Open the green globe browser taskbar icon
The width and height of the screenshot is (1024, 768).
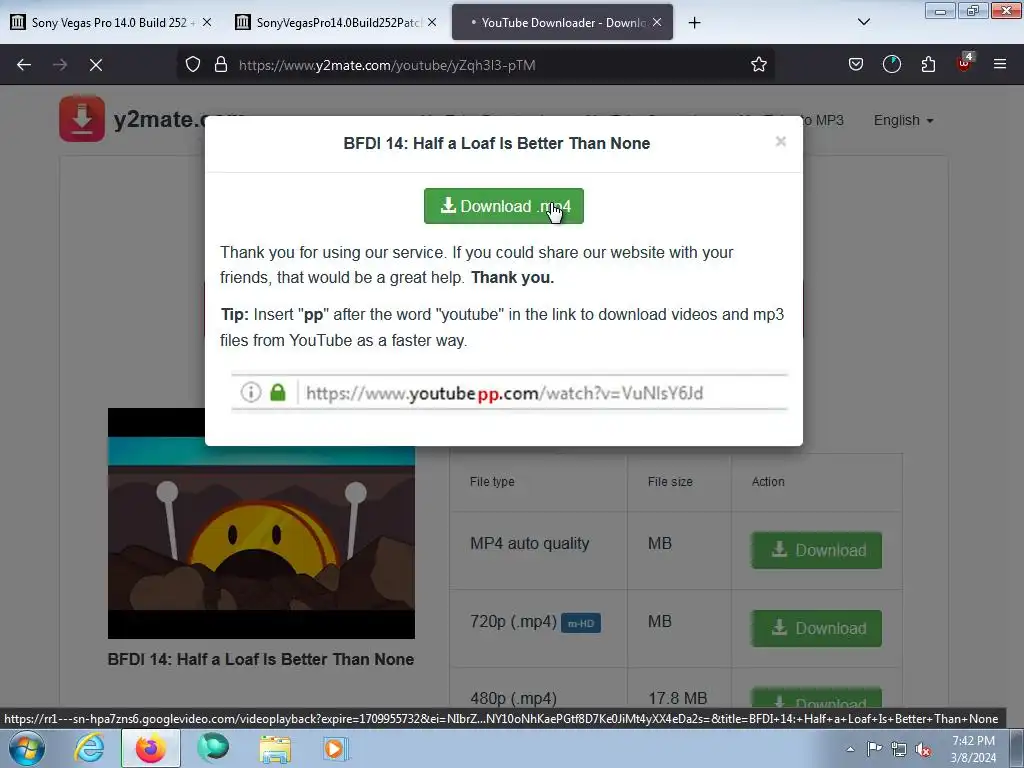213,748
